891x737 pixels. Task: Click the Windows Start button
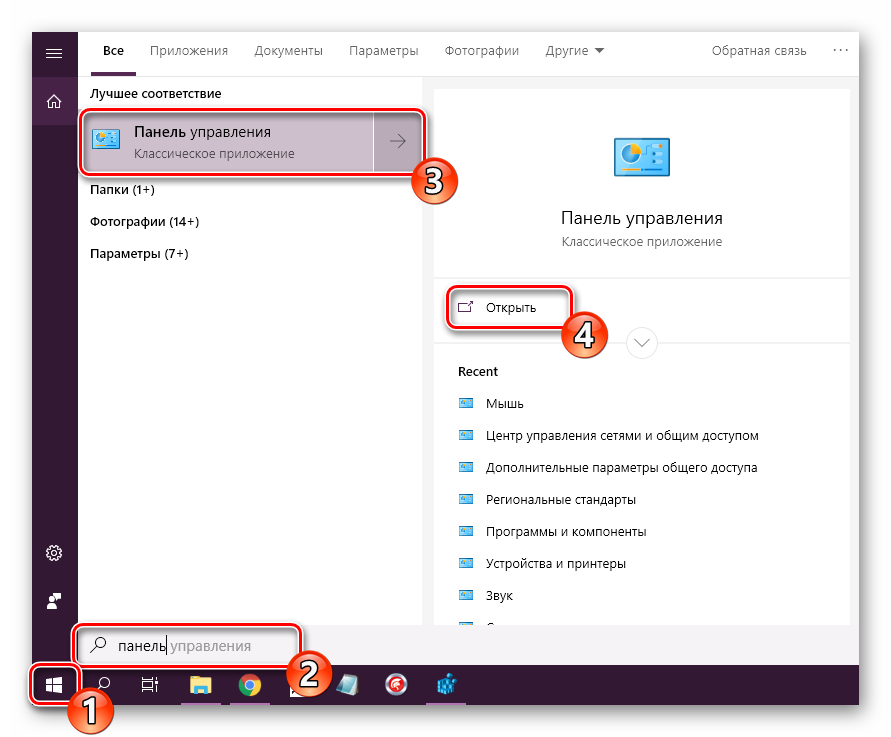point(54,685)
